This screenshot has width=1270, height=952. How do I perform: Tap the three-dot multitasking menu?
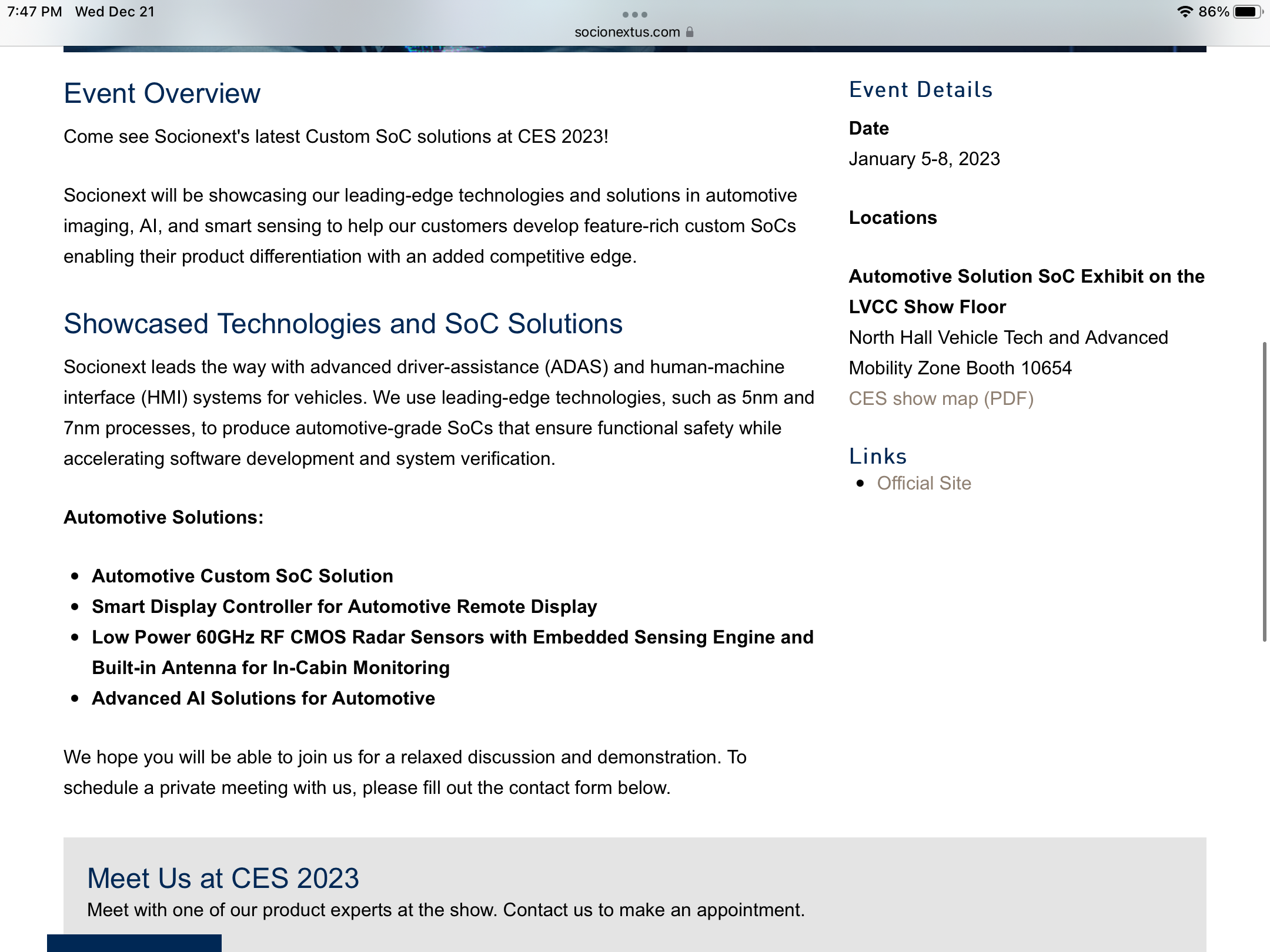point(635,14)
